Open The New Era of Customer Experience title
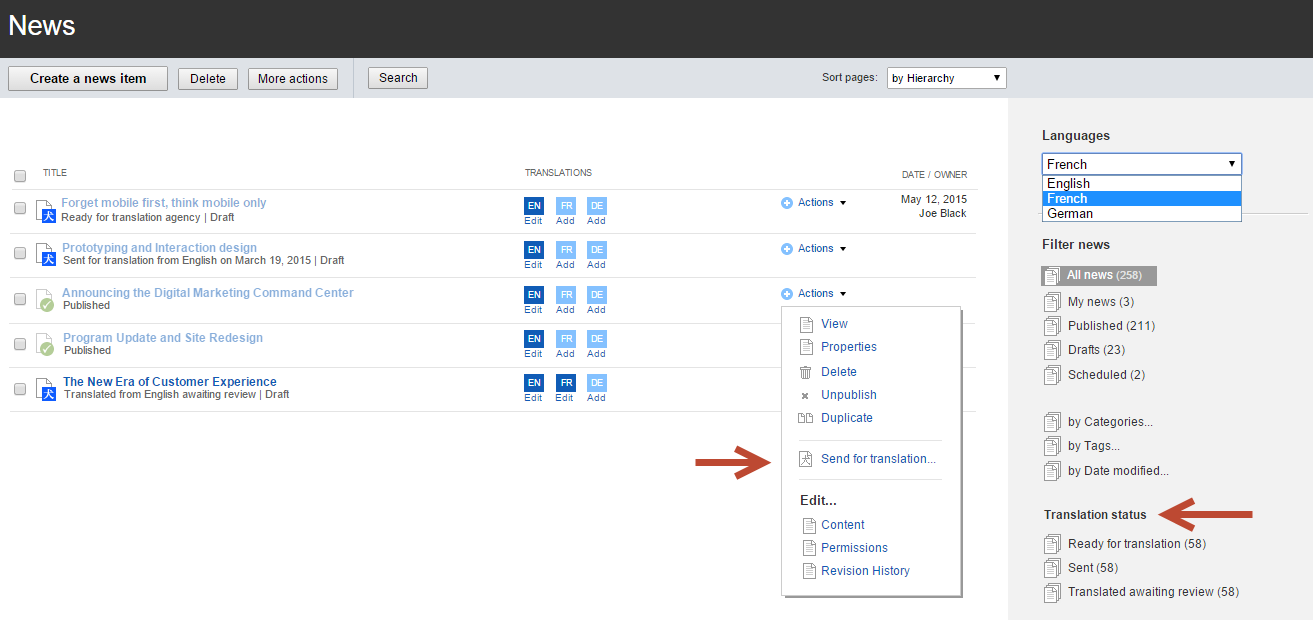This screenshot has width=1313, height=620. [170, 382]
